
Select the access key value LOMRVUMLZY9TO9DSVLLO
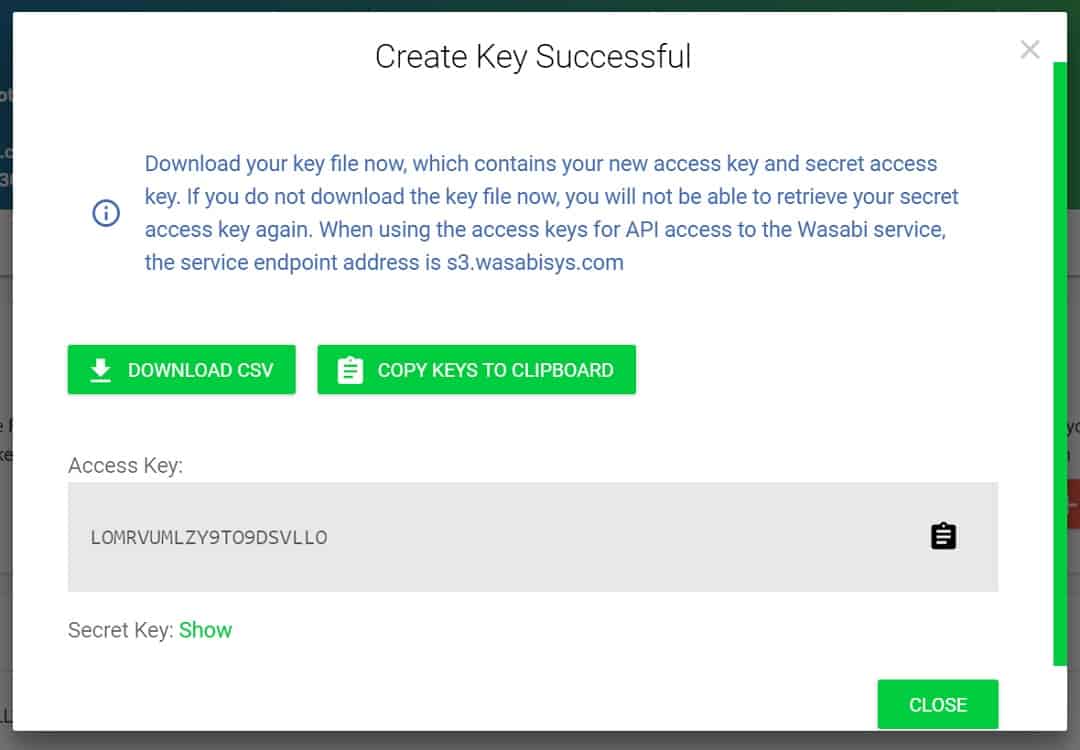tap(209, 537)
